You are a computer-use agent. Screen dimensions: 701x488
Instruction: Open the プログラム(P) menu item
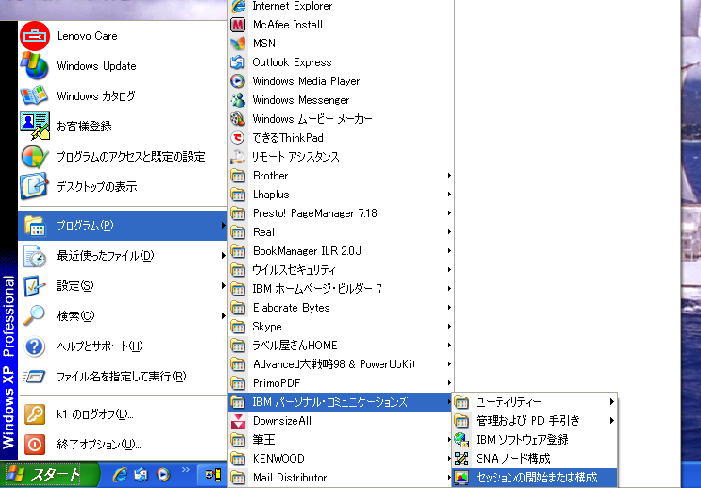click(x=122, y=226)
